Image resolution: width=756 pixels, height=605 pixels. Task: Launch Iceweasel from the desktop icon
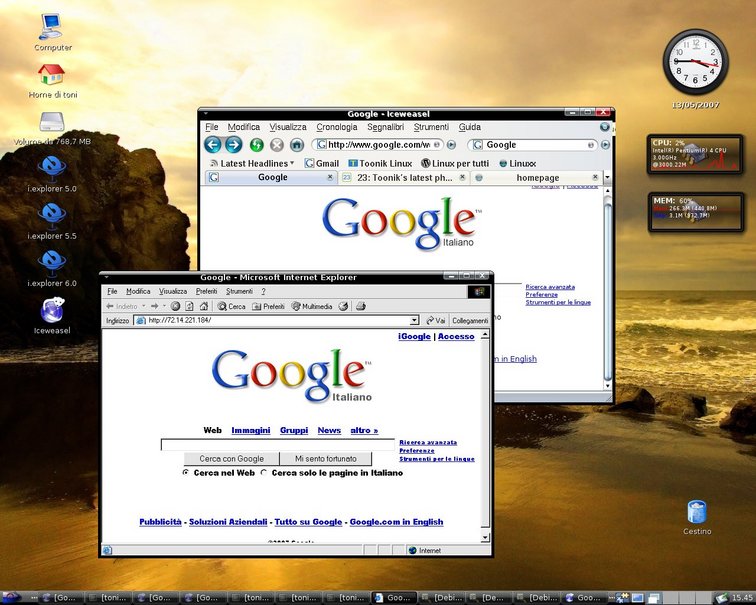point(52,316)
